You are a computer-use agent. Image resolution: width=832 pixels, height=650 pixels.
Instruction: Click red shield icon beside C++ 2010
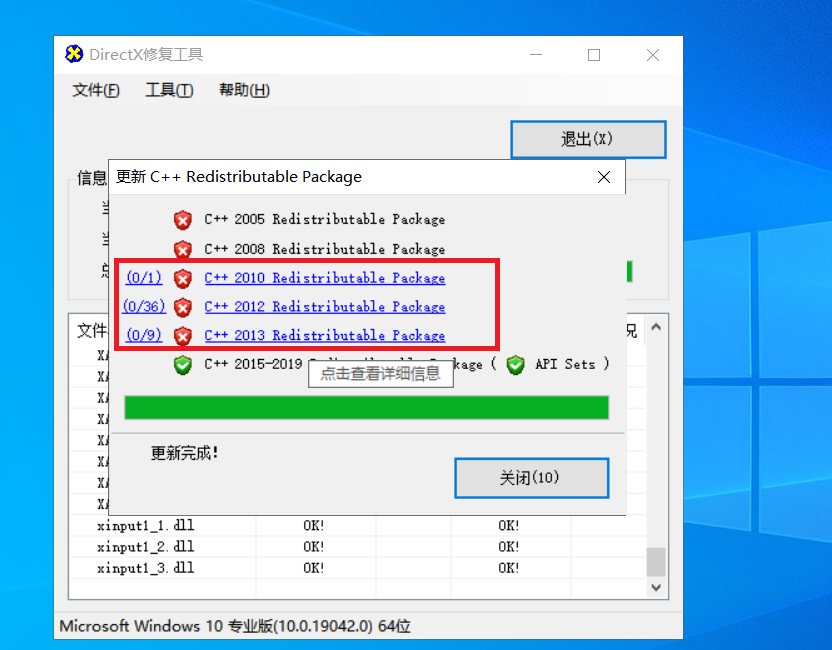coord(183,278)
